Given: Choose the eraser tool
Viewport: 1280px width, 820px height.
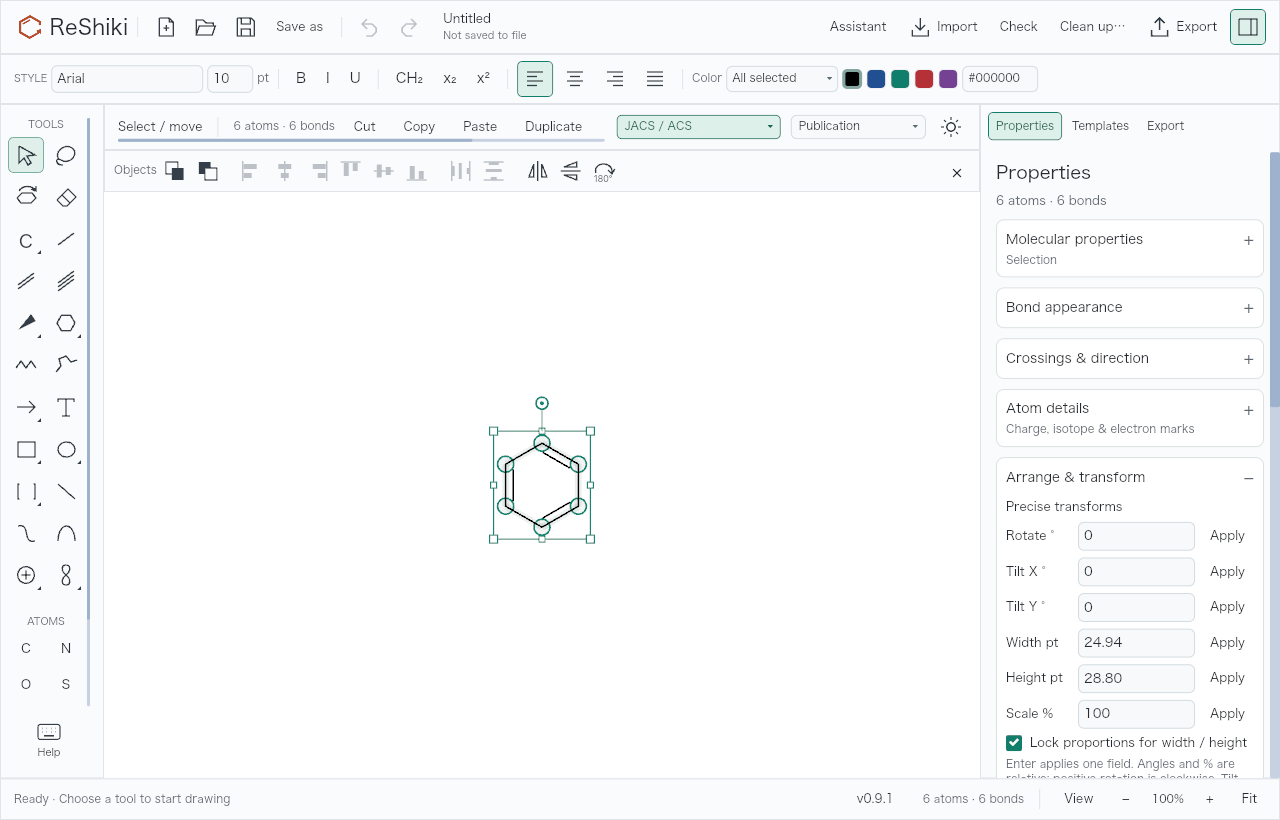Looking at the screenshot, I should coord(66,197).
